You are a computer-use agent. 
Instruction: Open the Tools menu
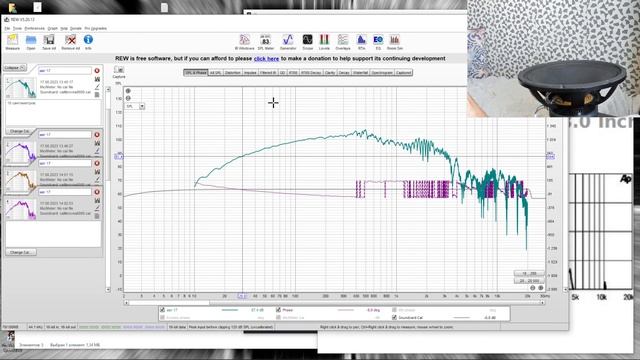pyautogui.click(x=17, y=29)
